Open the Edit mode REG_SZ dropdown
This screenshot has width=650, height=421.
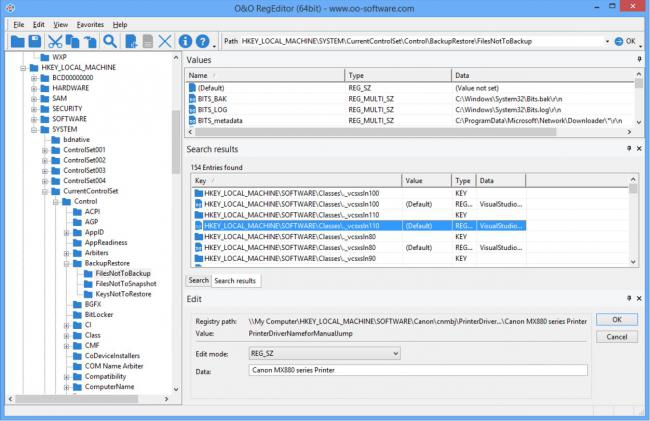click(x=325, y=353)
